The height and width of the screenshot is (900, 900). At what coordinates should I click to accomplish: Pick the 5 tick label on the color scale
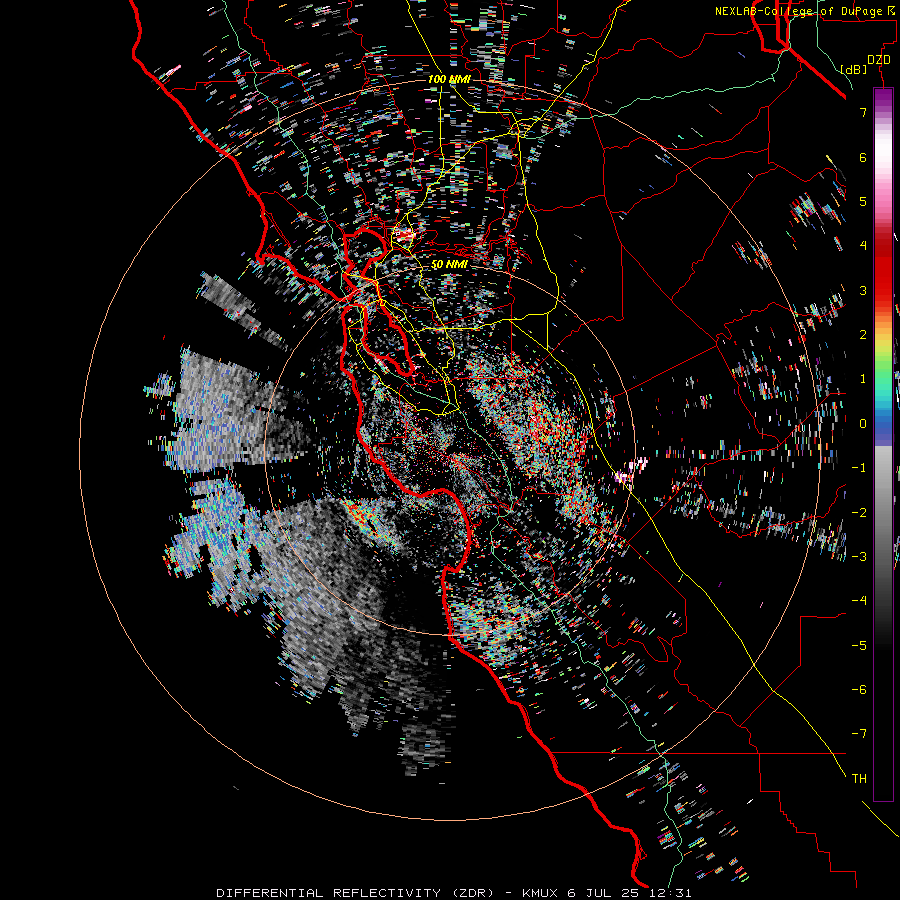(863, 201)
